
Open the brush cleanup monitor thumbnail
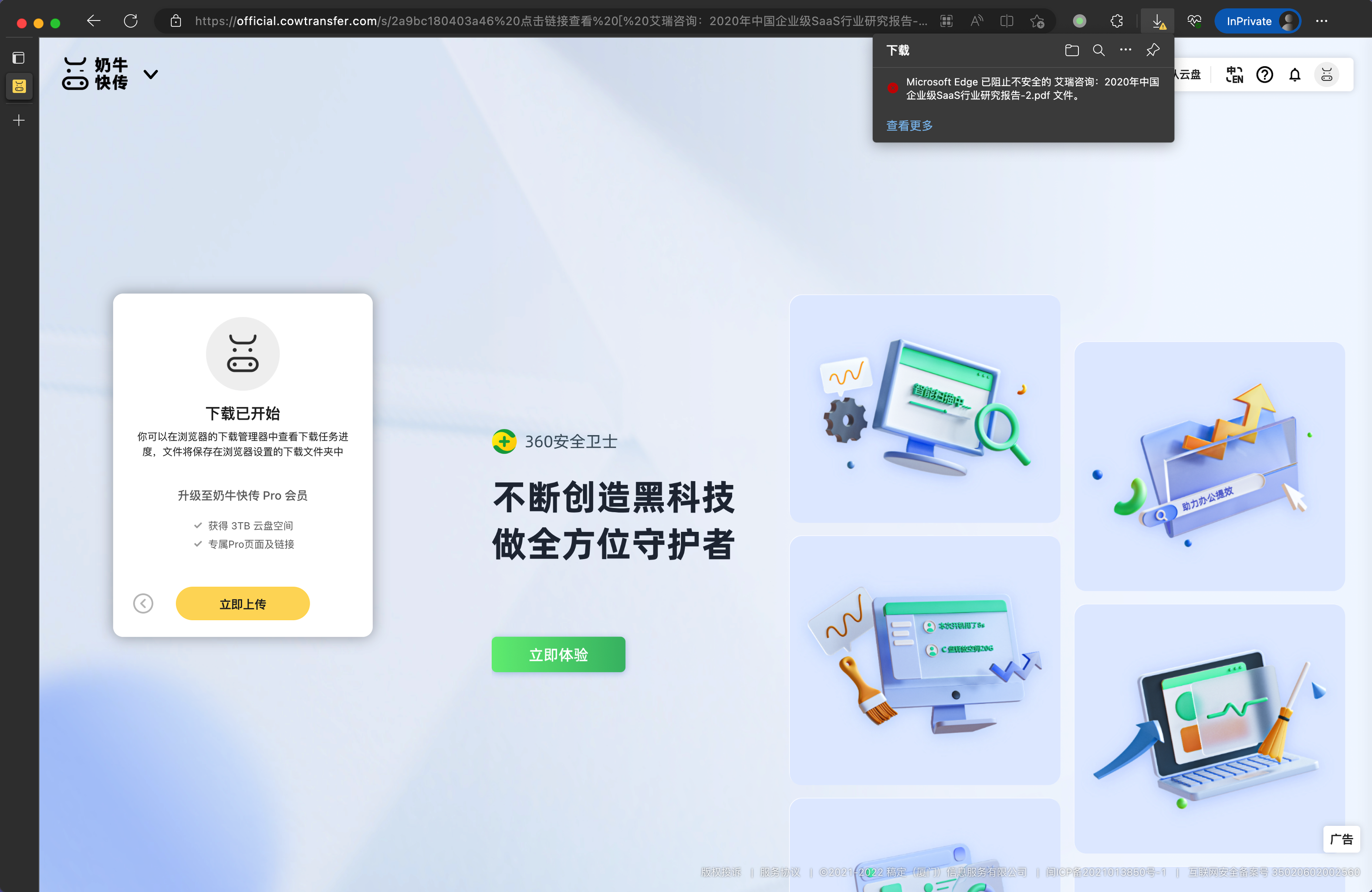925,659
